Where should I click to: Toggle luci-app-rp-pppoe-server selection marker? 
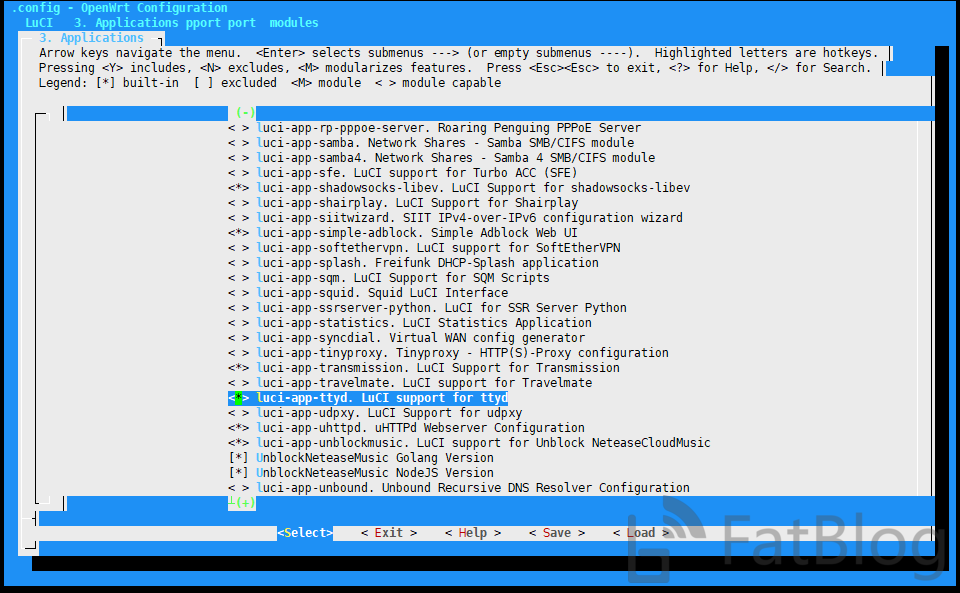tap(239, 128)
